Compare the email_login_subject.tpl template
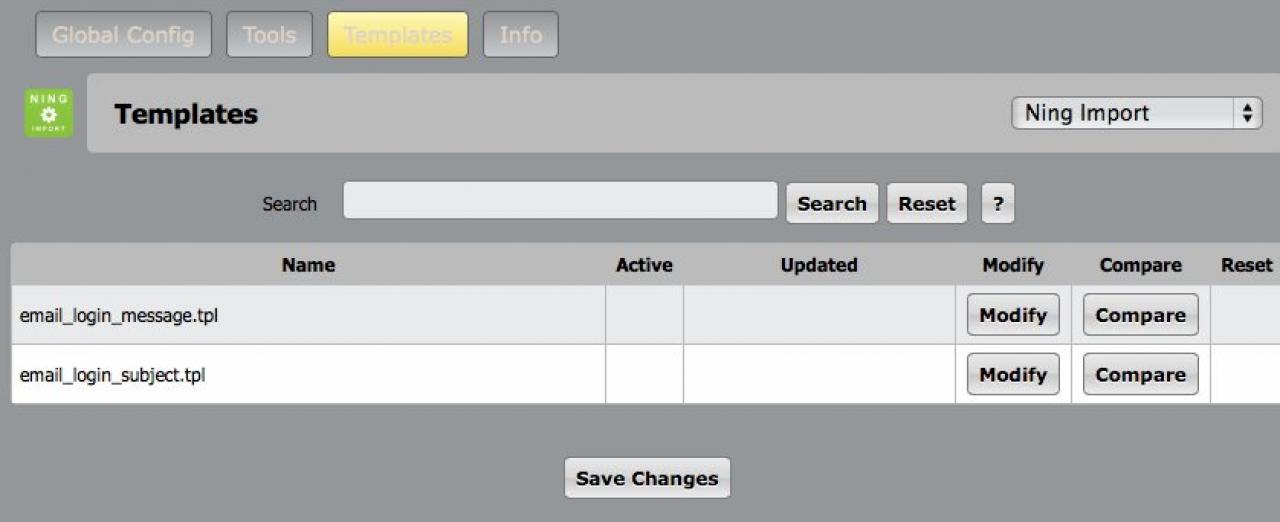1280x522 pixels. pos(1140,375)
